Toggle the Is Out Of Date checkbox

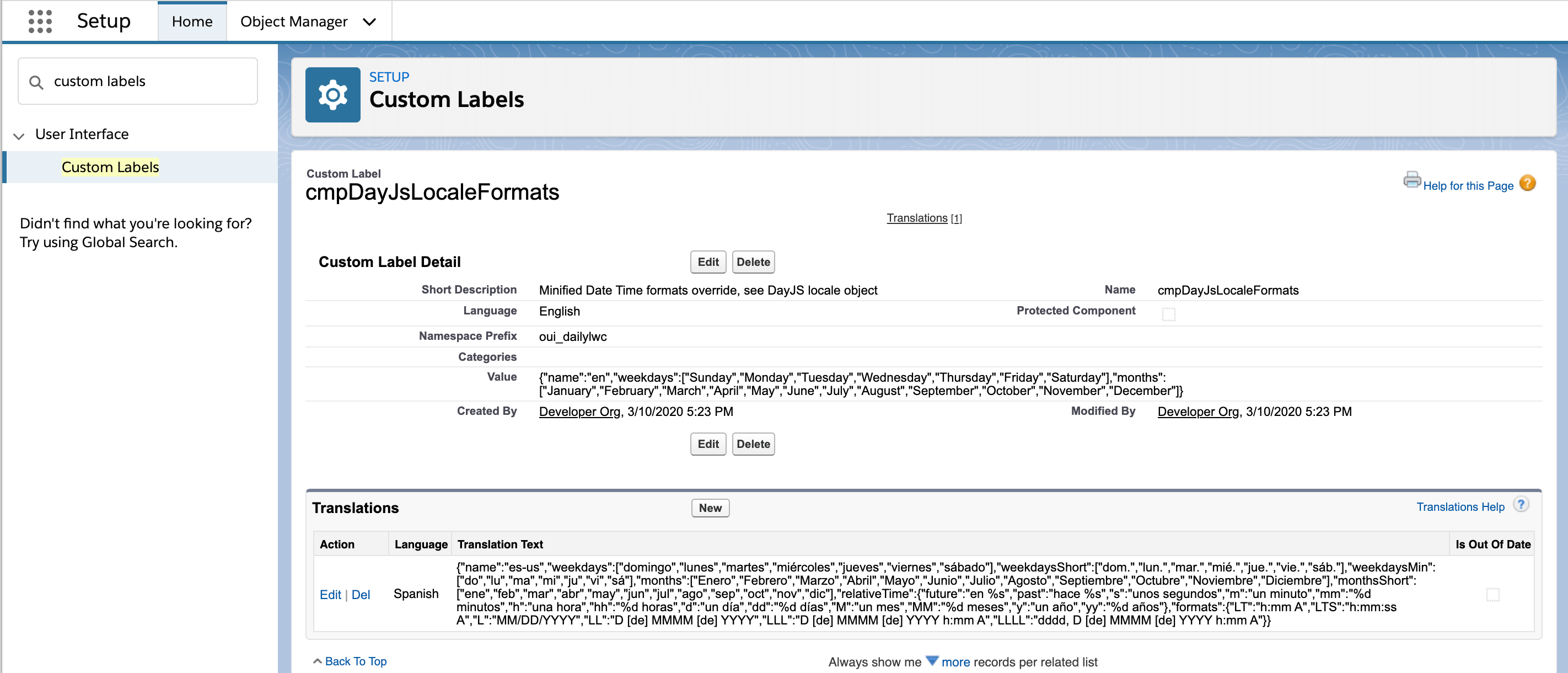click(1492, 594)
